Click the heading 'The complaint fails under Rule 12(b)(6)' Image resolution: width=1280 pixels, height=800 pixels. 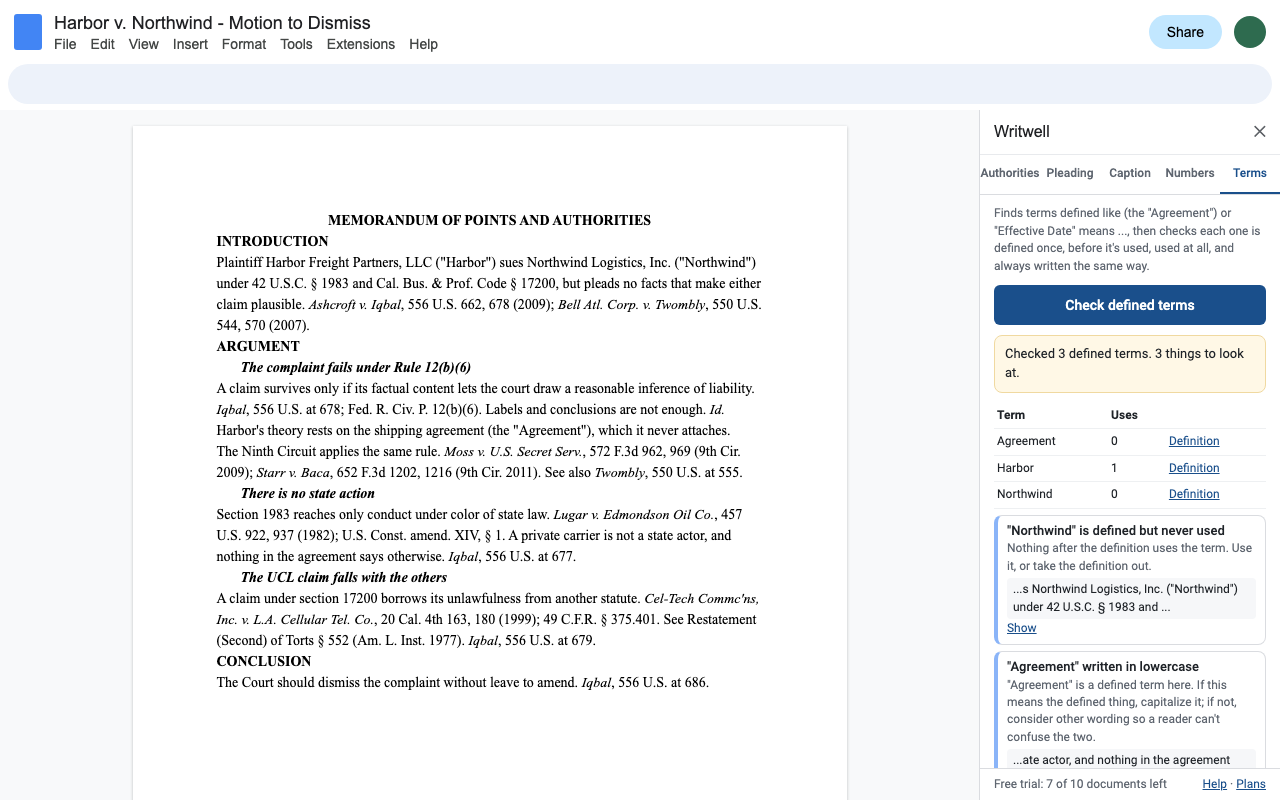pos(356,367)
